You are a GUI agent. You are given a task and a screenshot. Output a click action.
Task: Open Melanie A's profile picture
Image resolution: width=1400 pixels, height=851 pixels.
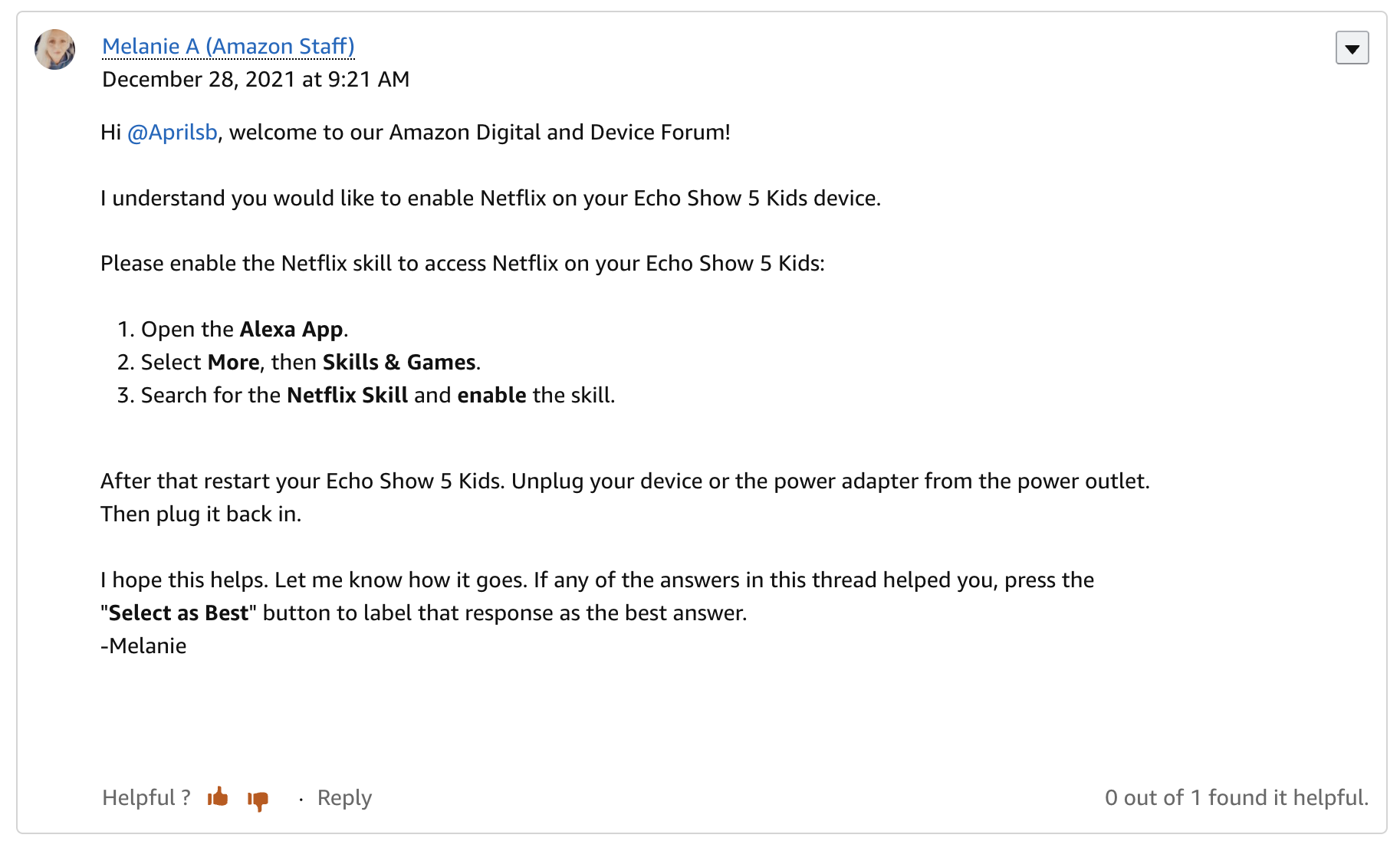55,50
